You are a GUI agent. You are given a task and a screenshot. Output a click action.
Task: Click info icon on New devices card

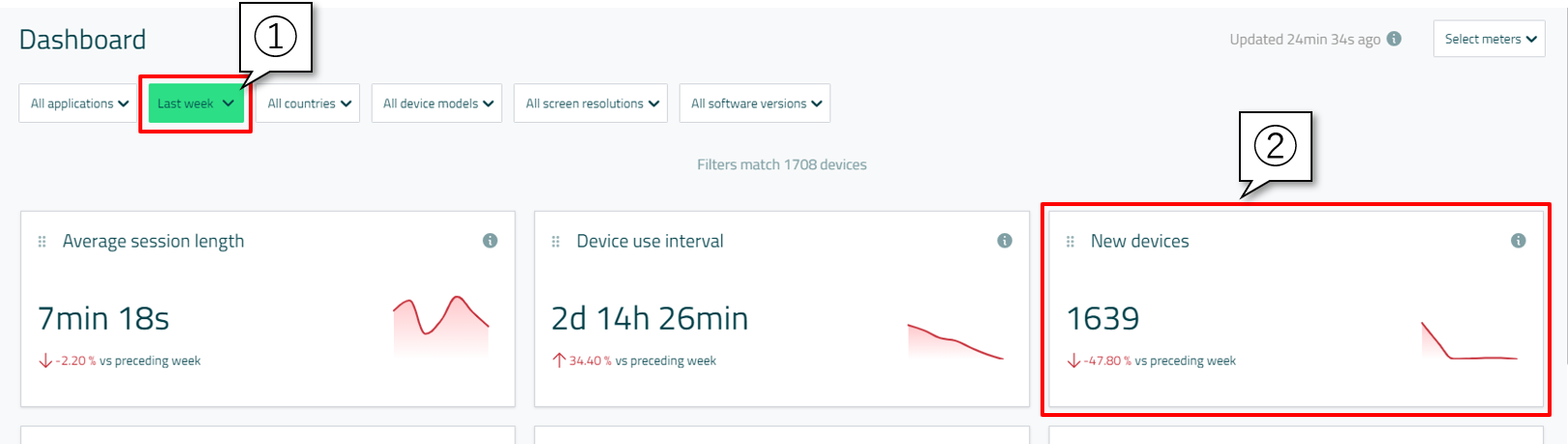click(x=1518, y=241)
